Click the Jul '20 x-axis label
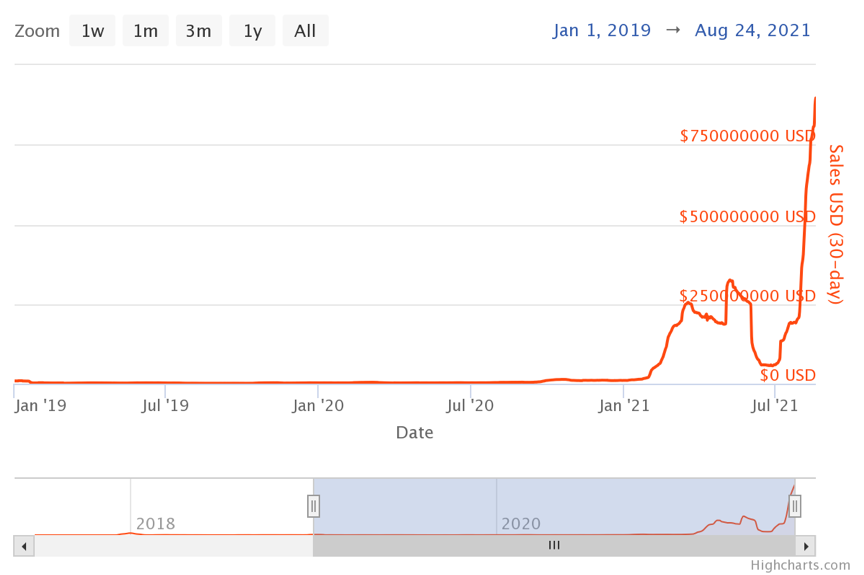Screen dimensions: 864x575 [x=470, y=406]
